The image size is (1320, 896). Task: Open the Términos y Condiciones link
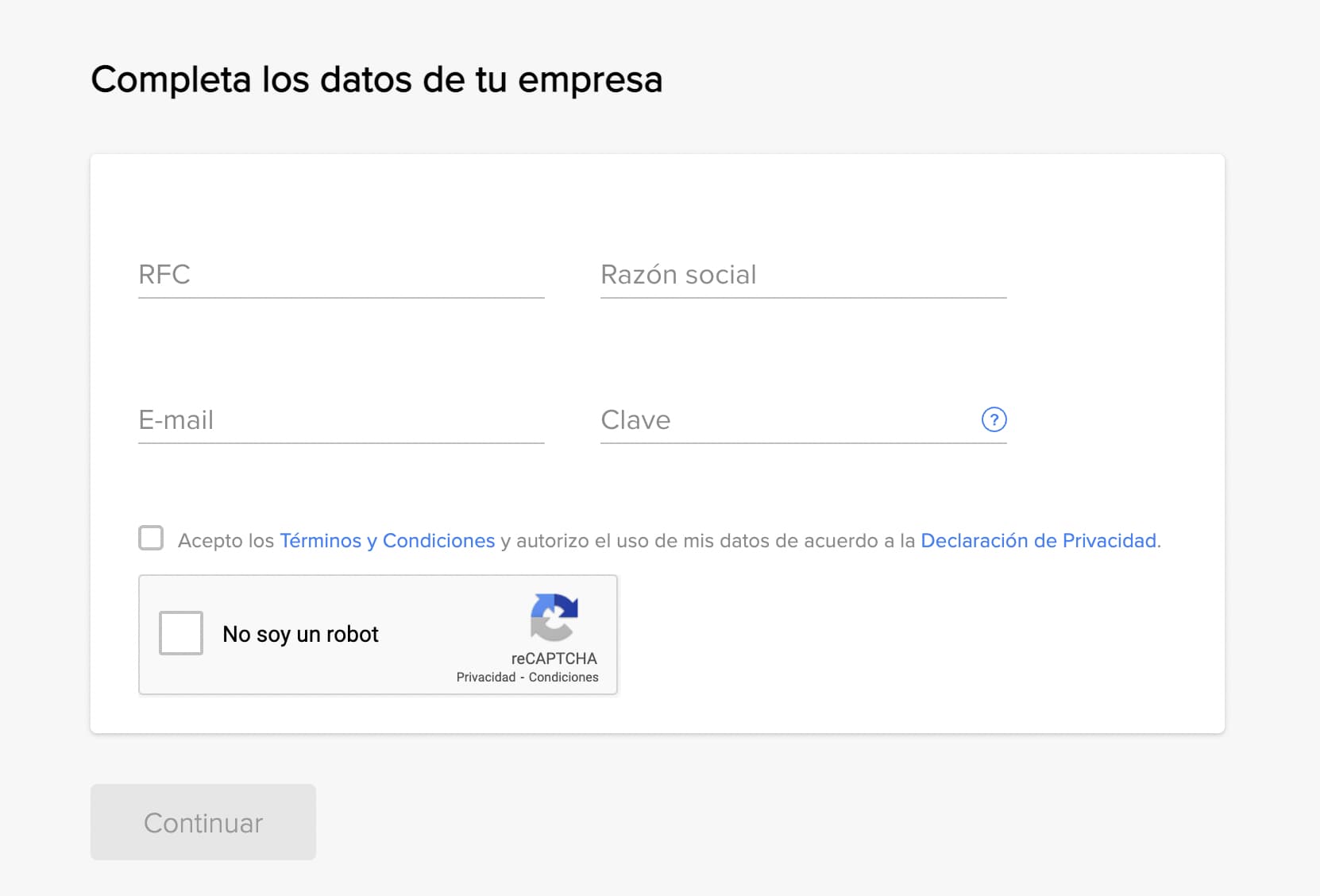coord(387,541)
